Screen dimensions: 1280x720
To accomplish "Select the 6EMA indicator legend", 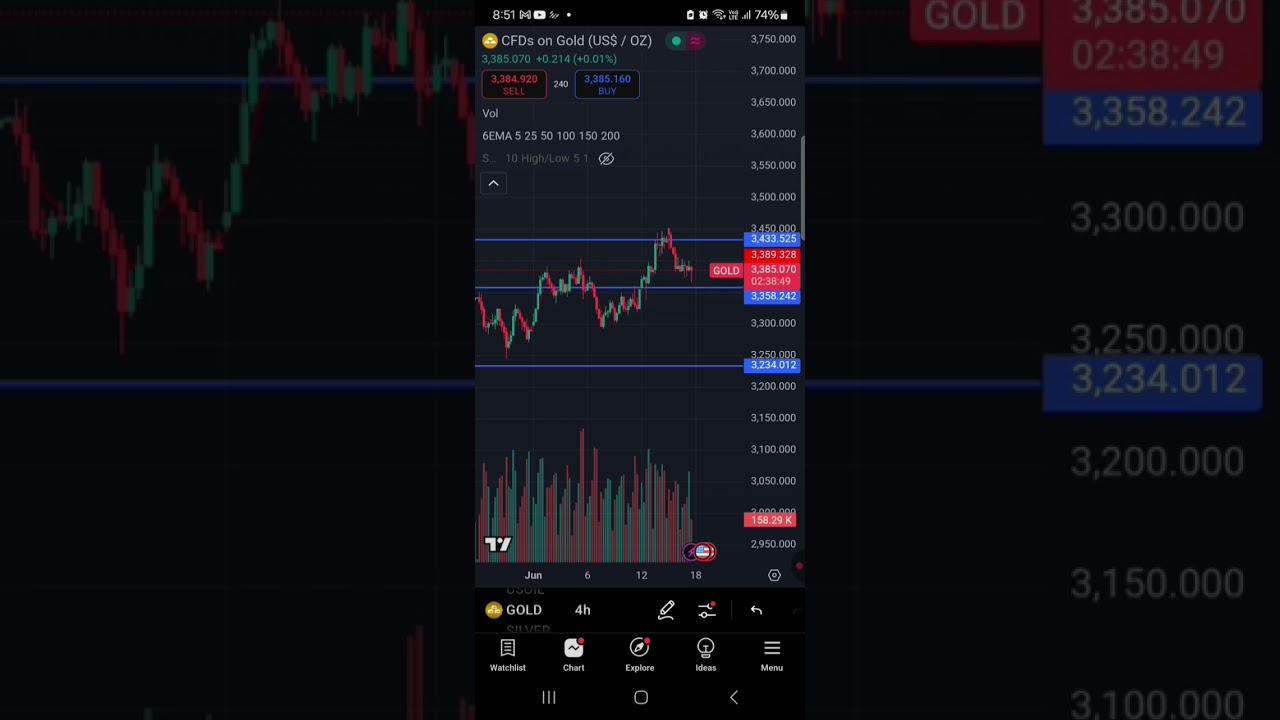I will tap(551, 136).
